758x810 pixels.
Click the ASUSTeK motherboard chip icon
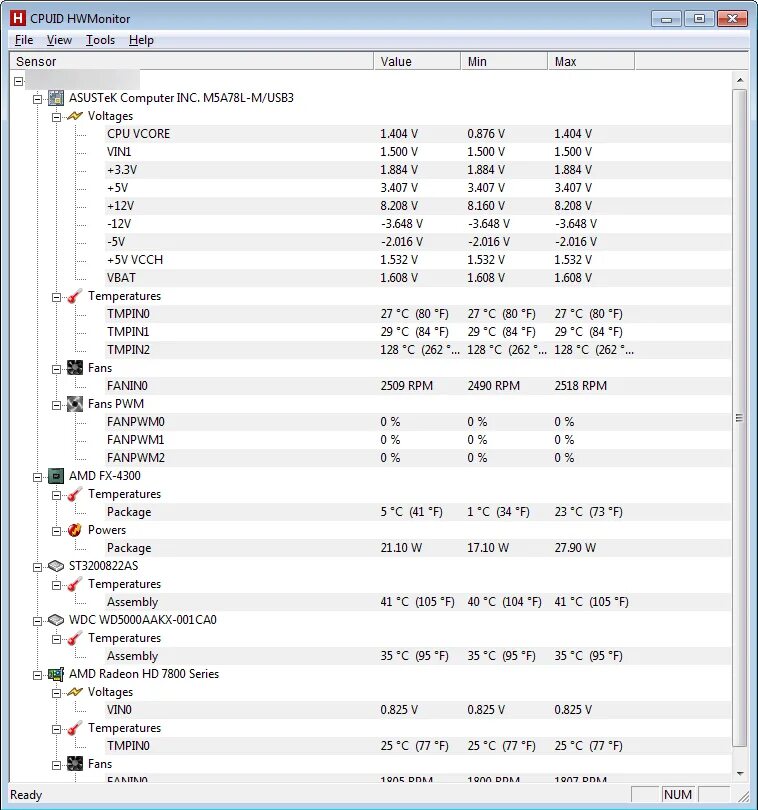[x=56, y=98]
